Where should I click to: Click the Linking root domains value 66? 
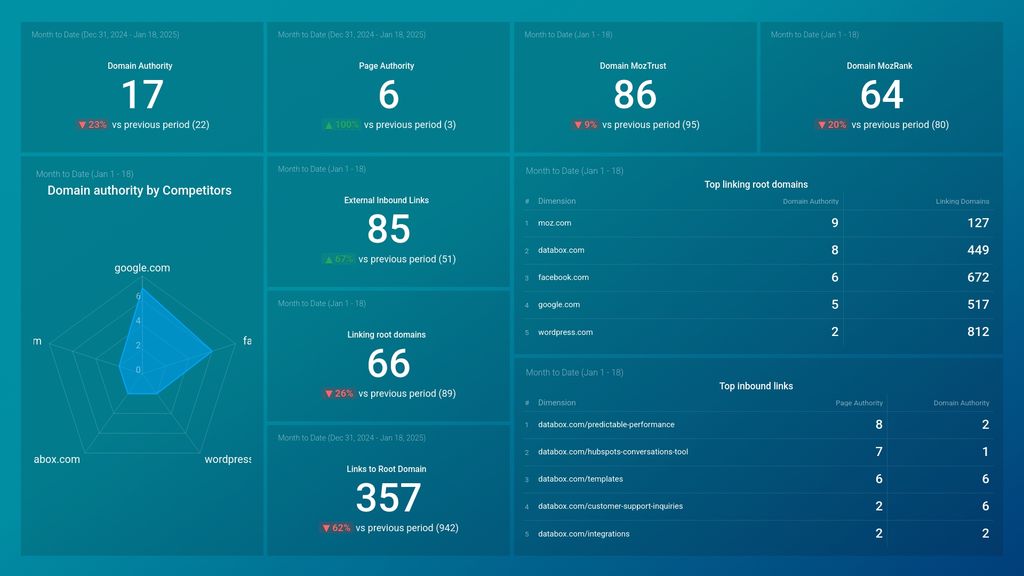tap(389, 364)
